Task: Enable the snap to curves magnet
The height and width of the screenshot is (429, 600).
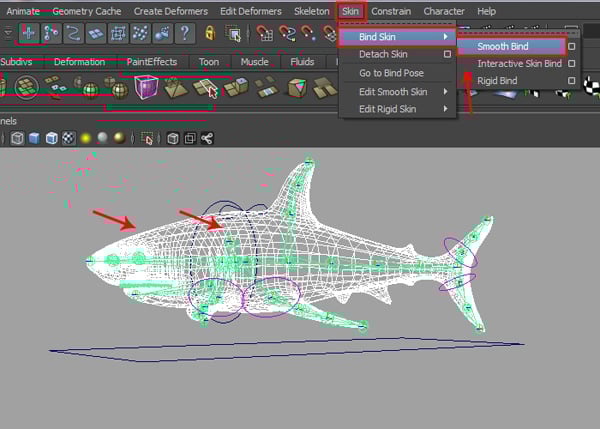Action: pos(287,33)
